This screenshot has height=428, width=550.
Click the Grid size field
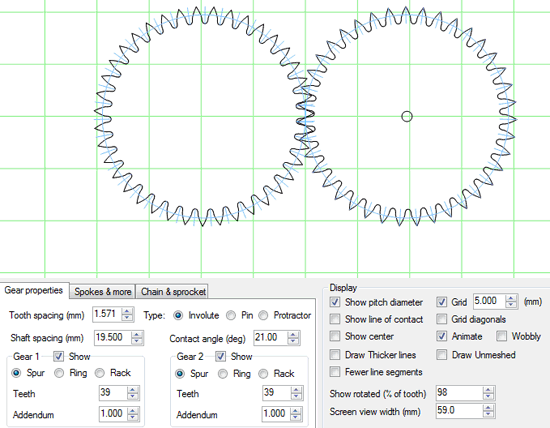(x=489, y=301)
